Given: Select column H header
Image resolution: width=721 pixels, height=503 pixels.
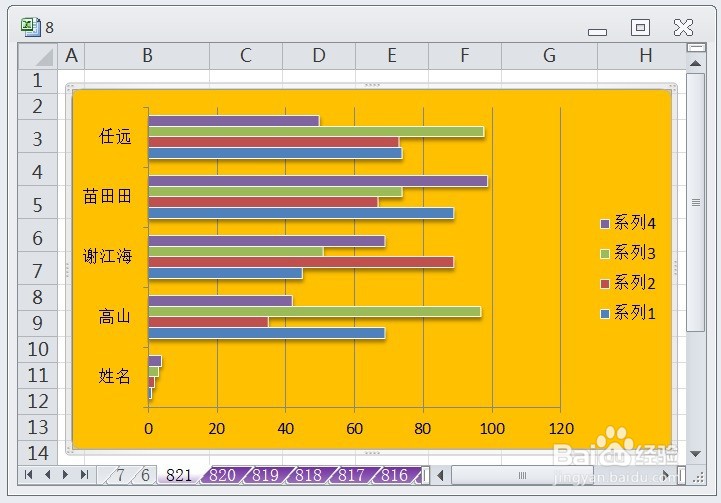Looking at the screenshot, I should coord(642,56).
